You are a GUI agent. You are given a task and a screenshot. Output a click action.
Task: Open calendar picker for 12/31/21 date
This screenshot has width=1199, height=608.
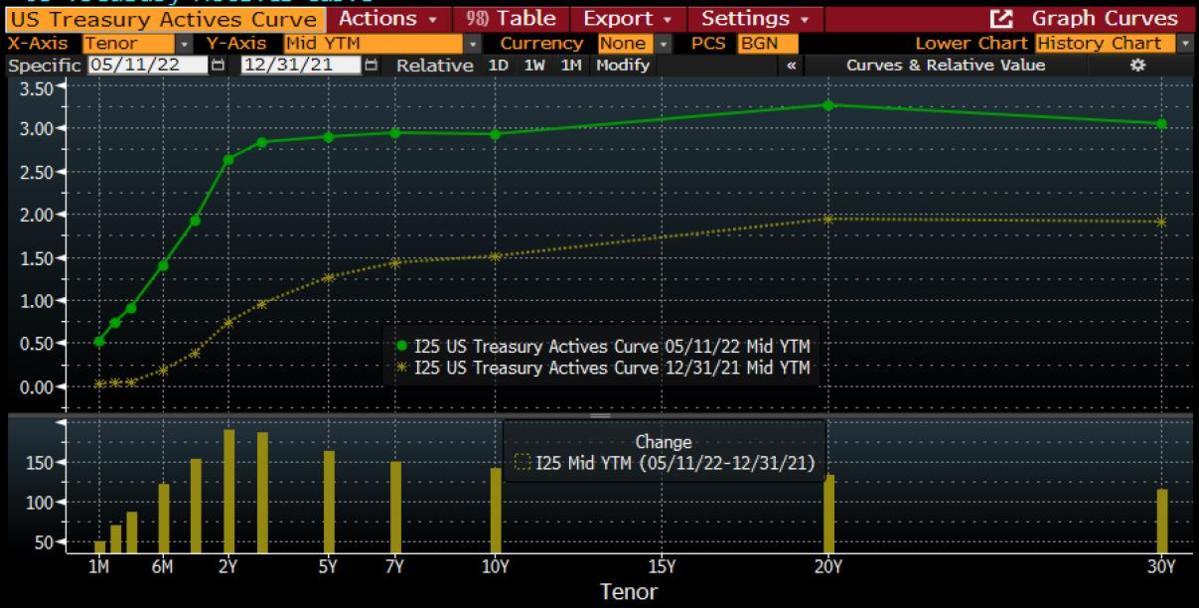[372, 65]
